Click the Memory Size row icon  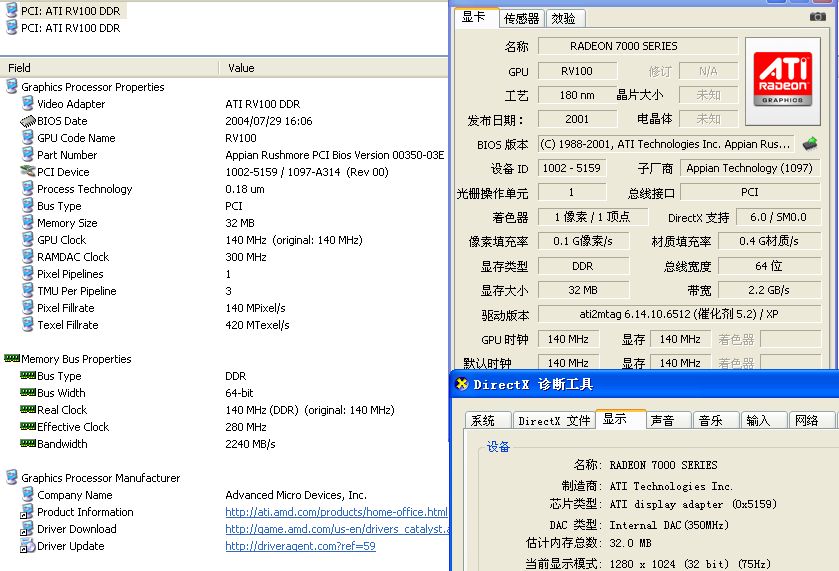click(28, 223)
